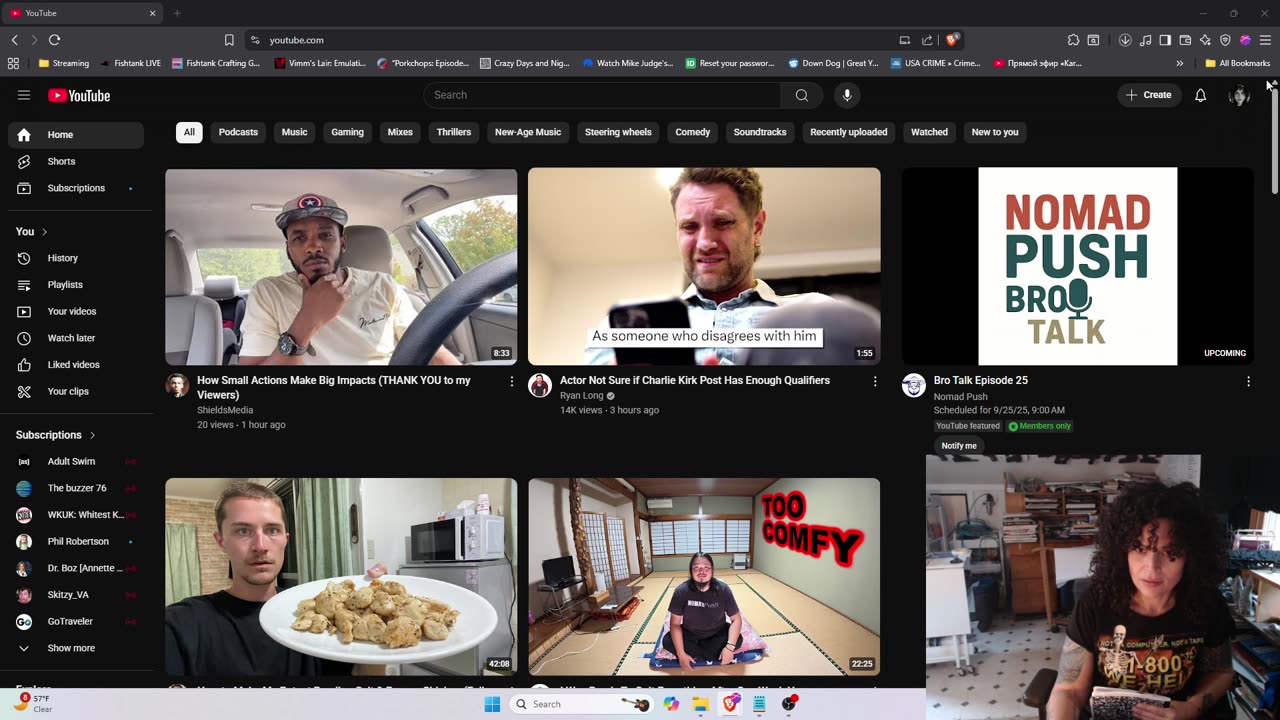The image size is (1280, 720).
Task: Open browser downloads icon
Action: [1125, 40]
